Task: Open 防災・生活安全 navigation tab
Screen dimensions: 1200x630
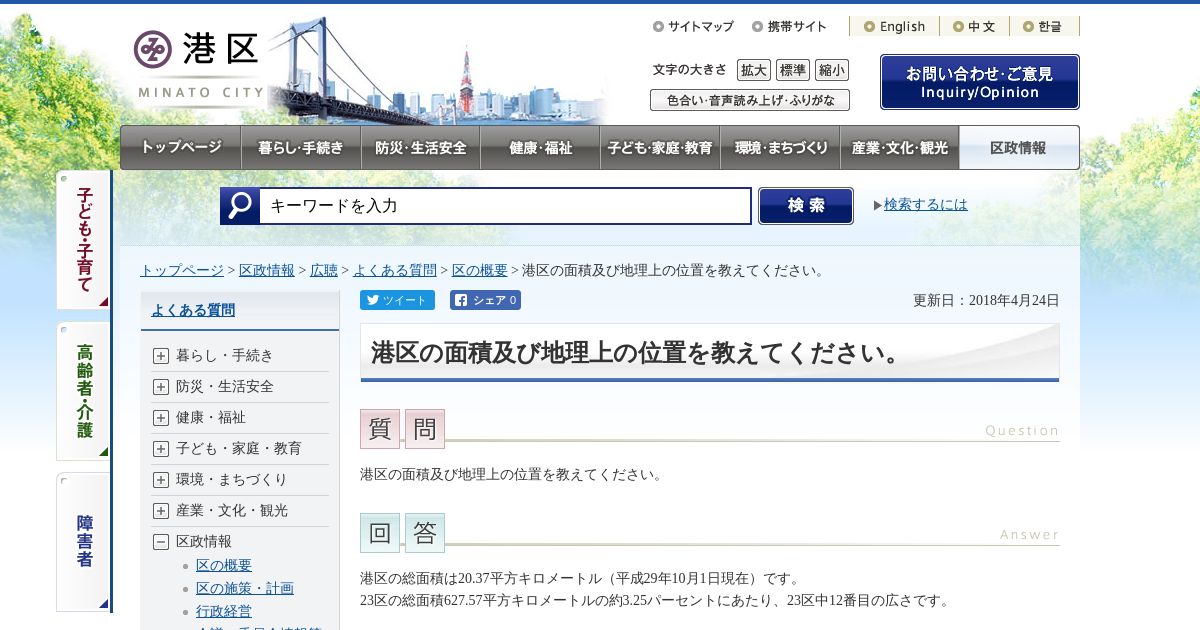Action: tap(421, 148)
